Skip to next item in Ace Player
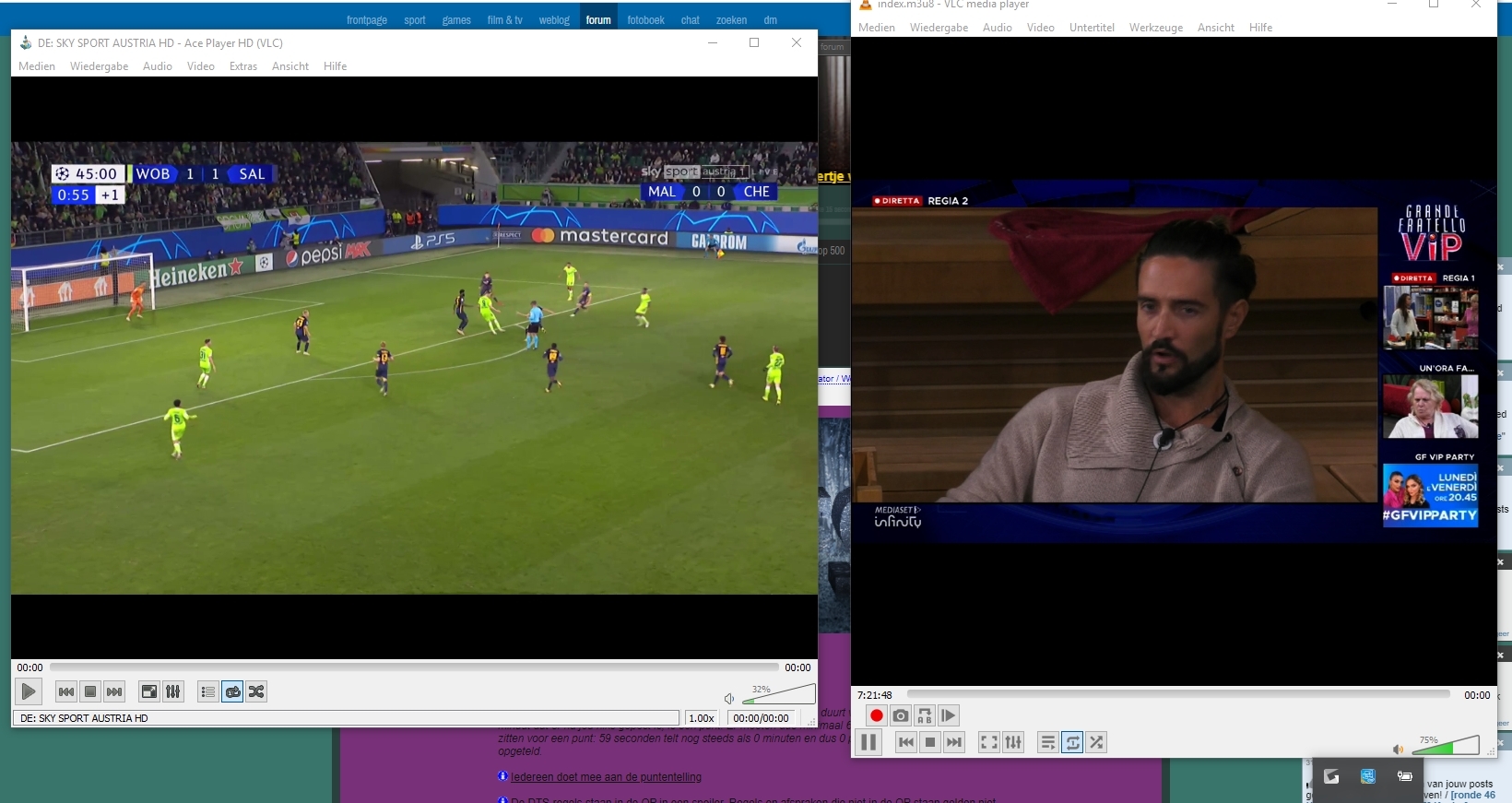The height and width of the screenshot is (803, 1512). 114,691
